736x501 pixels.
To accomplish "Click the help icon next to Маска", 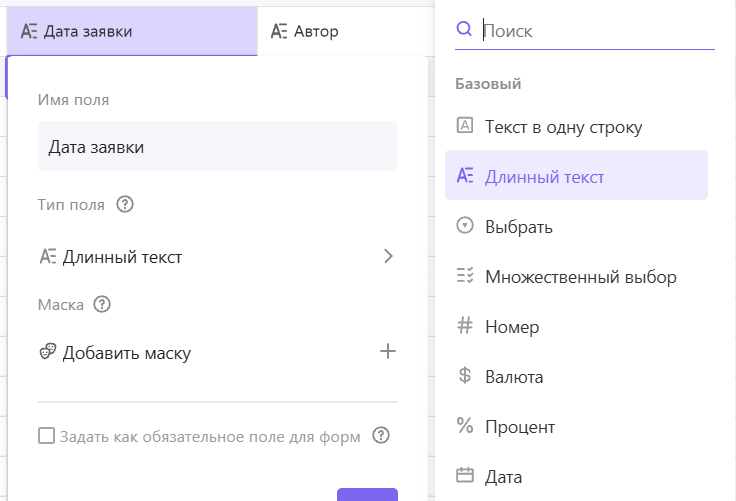I will (x=102, y=304).
